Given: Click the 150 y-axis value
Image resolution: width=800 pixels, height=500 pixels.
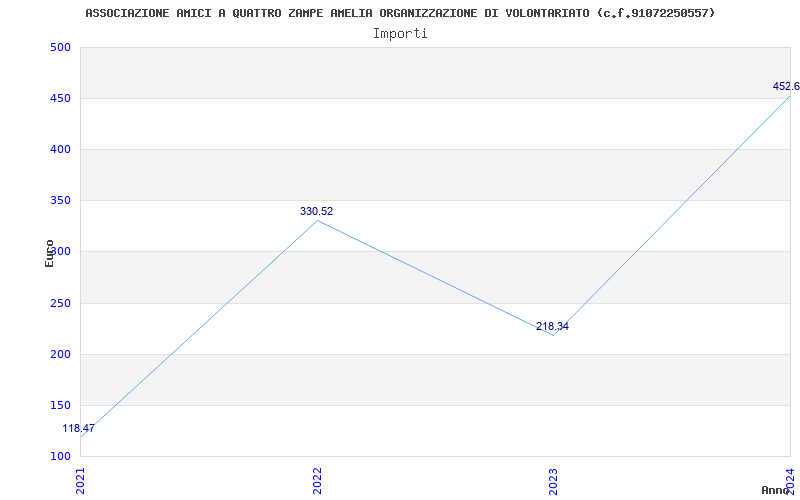Looking at the screenshot, I should click(x=60, y=406).
